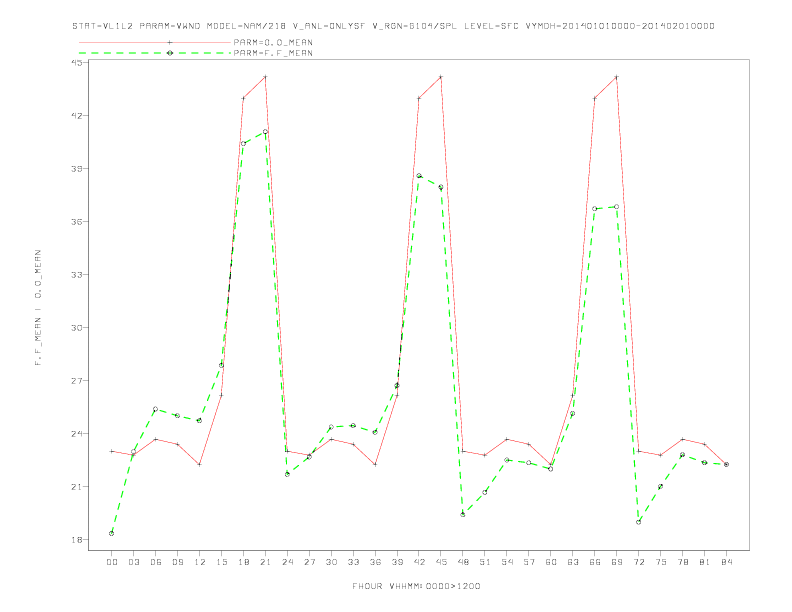
Task: Click x-axis tick label 30
Action: point(331,562)
